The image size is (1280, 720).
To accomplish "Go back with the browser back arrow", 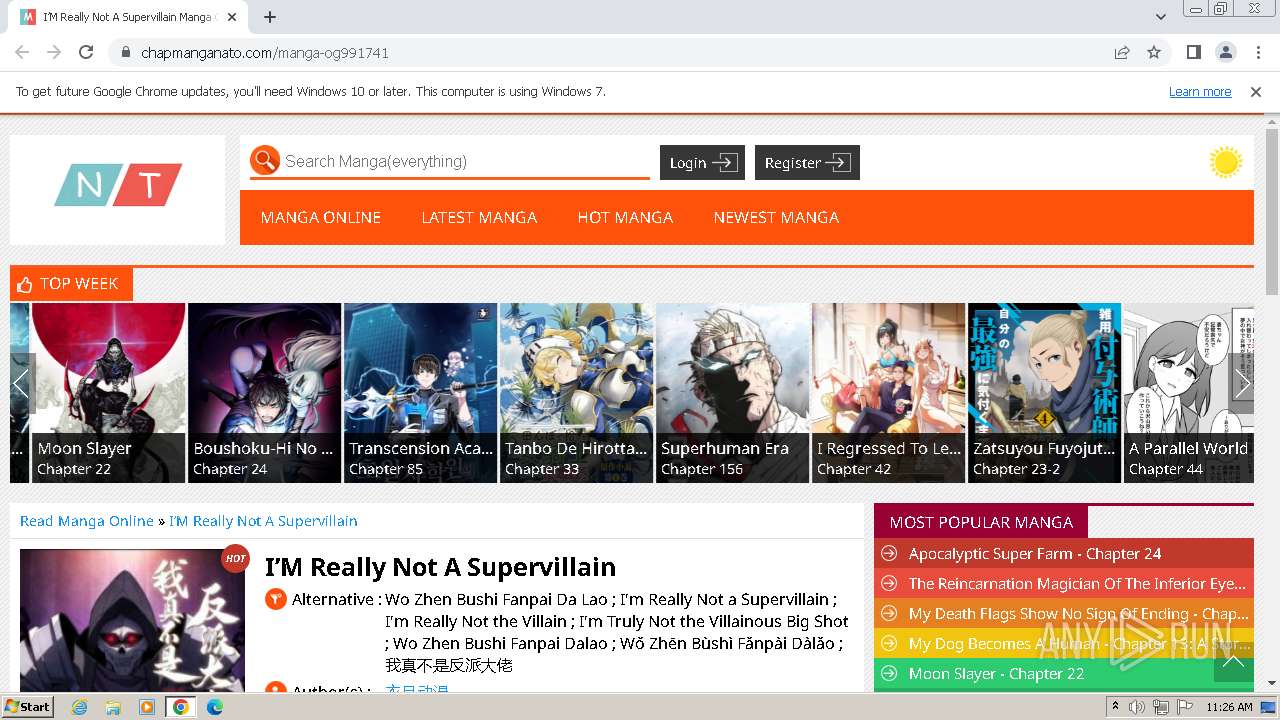I will [x=22, y=52].
